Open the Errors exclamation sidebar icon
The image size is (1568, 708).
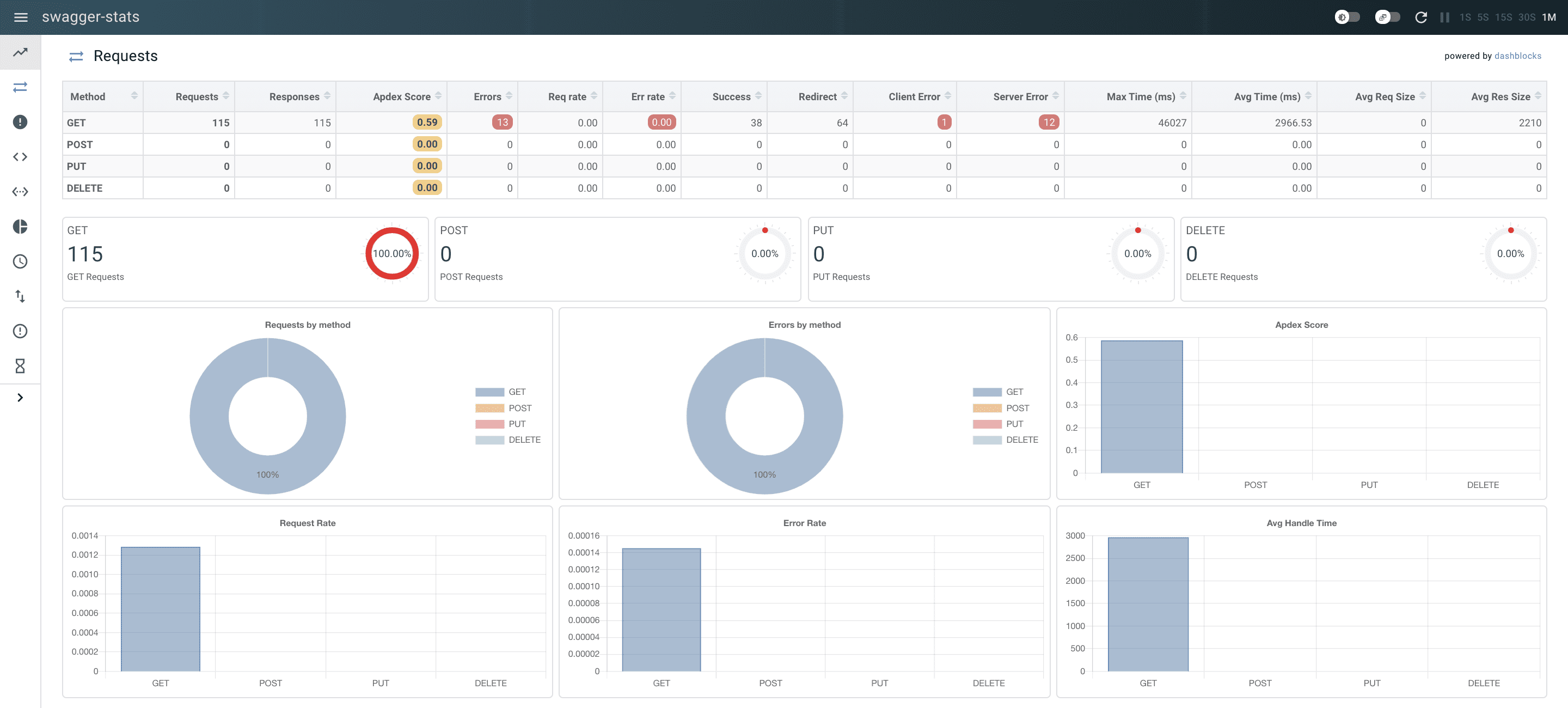tap(20, 122)
